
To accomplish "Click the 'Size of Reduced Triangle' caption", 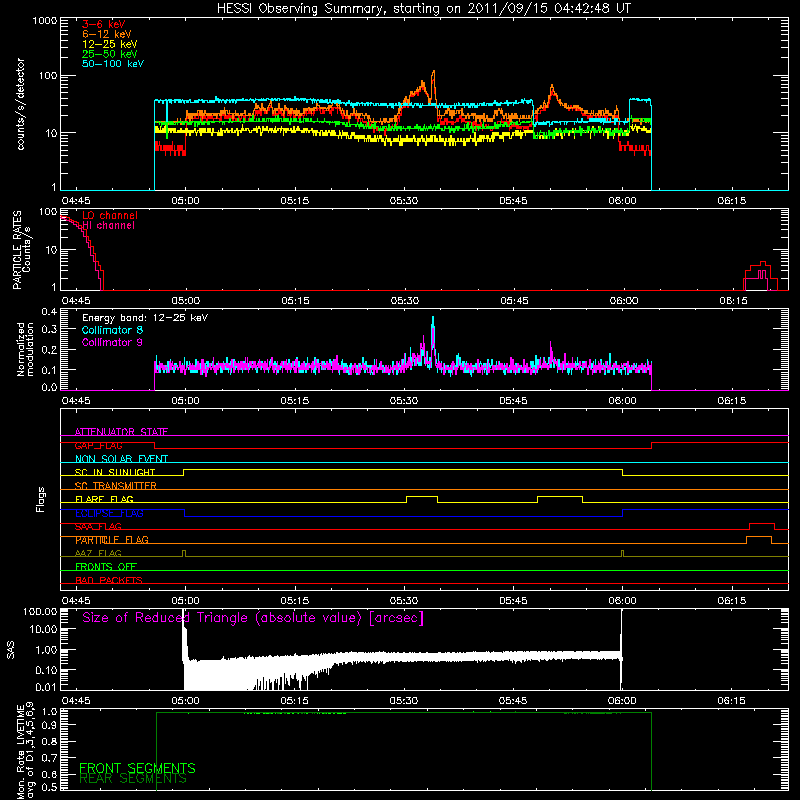I will click(253, 618).
